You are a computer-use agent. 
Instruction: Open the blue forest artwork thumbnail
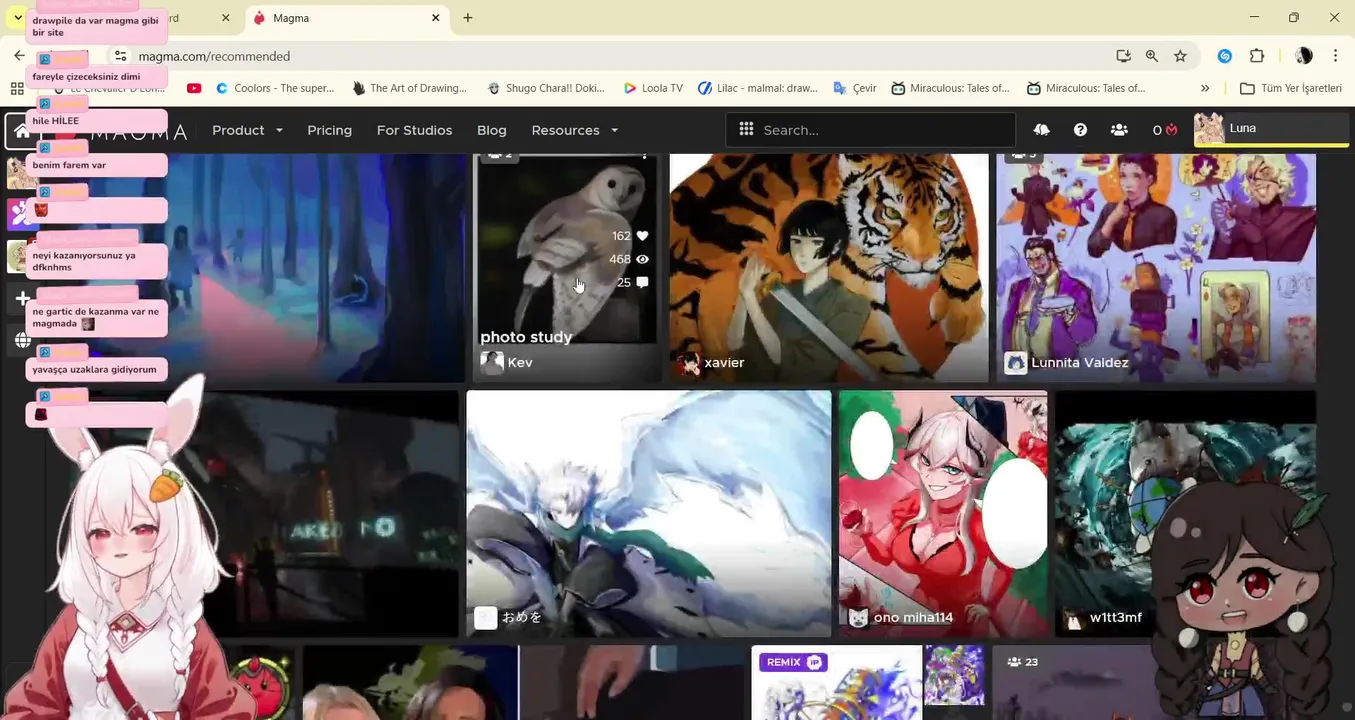(315, 268)
